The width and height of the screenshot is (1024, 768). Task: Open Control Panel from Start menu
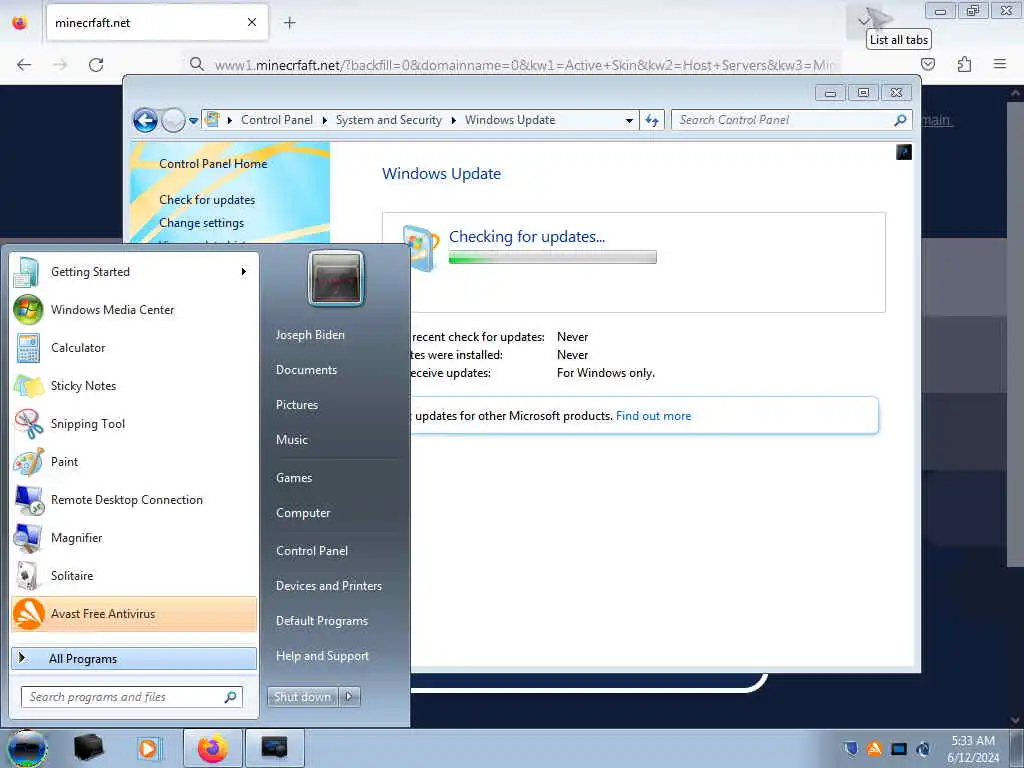pos(312,551)
